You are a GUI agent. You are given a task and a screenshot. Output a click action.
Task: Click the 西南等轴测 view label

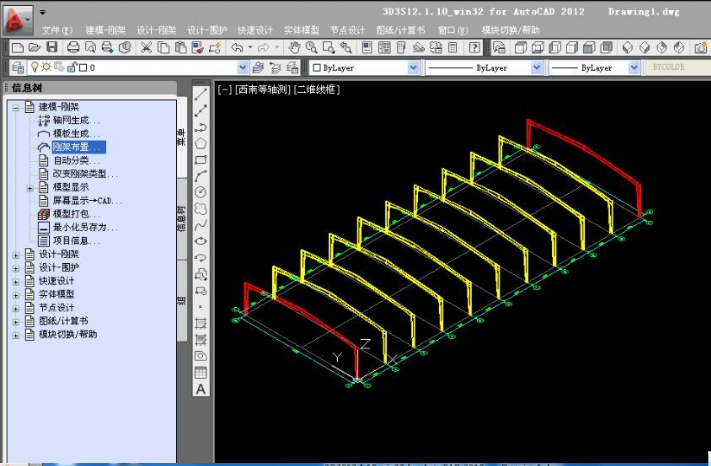(x=262, y=90)
